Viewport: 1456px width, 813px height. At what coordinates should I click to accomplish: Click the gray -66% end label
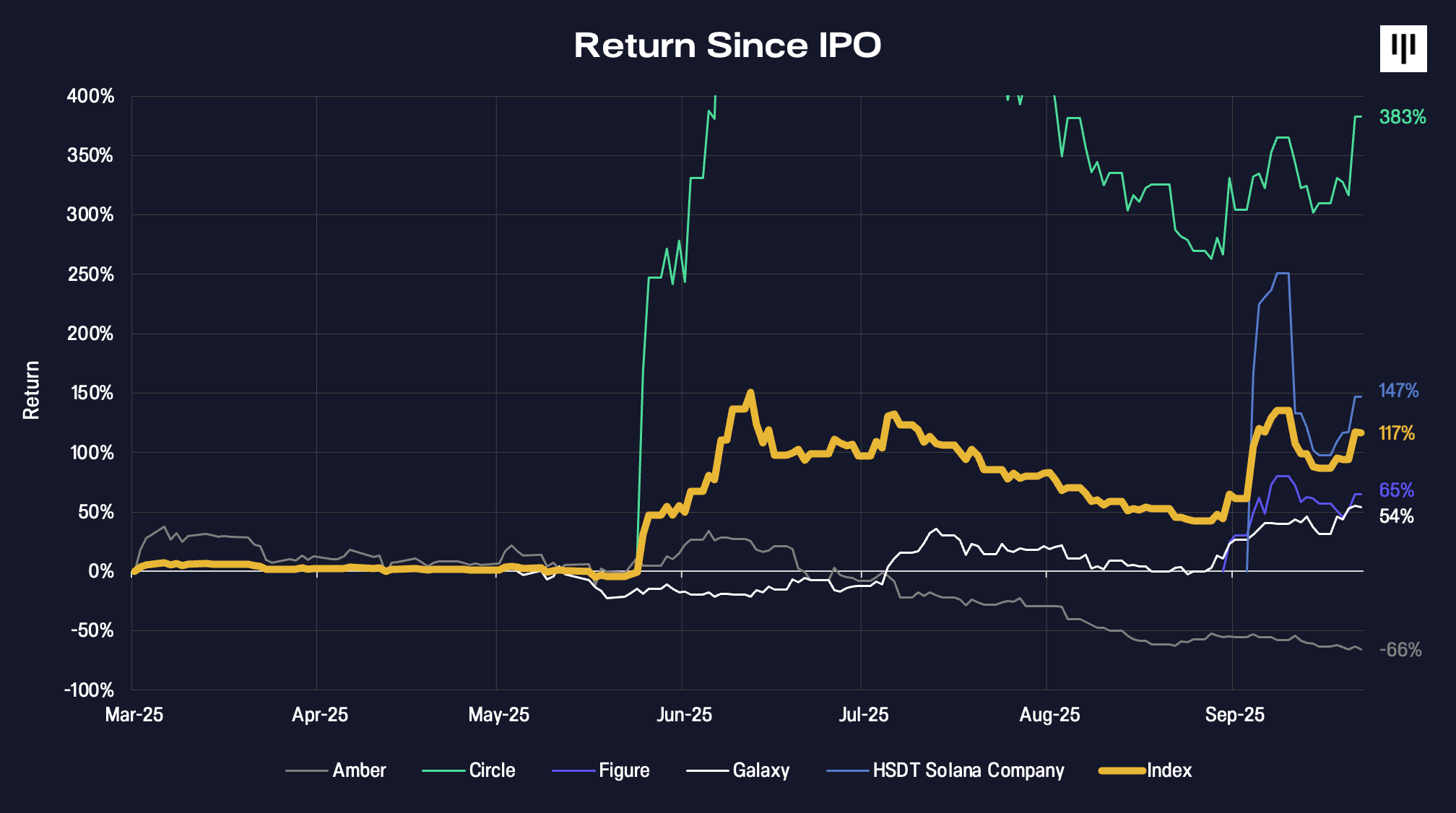click(1400, 650)
